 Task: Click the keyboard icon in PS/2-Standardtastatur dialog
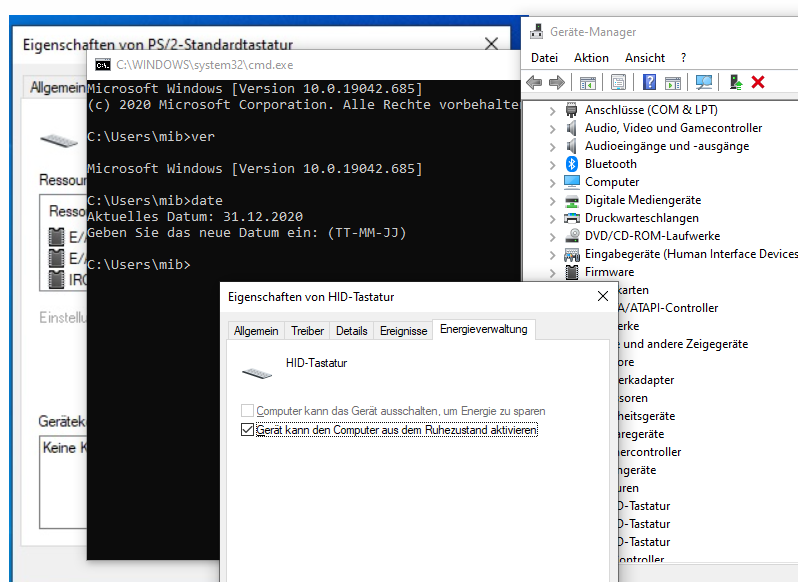point(59,140)
